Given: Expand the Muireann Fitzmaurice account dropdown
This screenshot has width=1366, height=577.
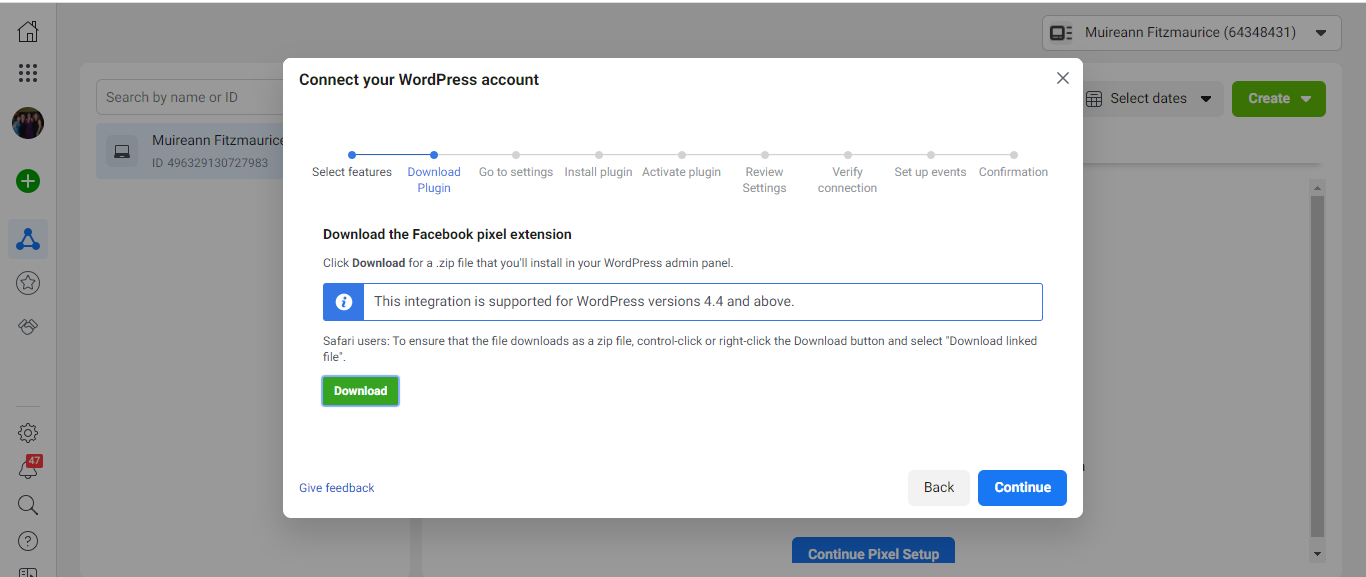Looking at the screenshot, I should [1191, 33].
